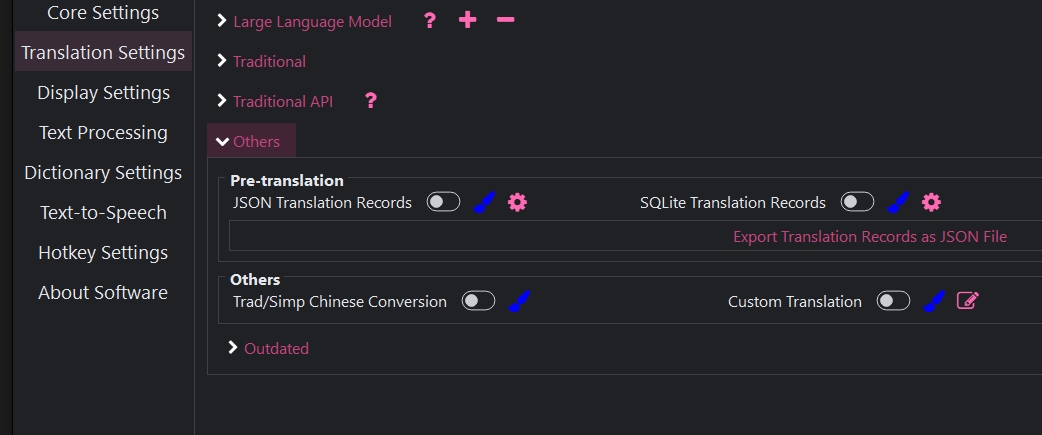Enable the Custom Translation switch
The height and width of the screenshot is (435, 1042).
893,301
